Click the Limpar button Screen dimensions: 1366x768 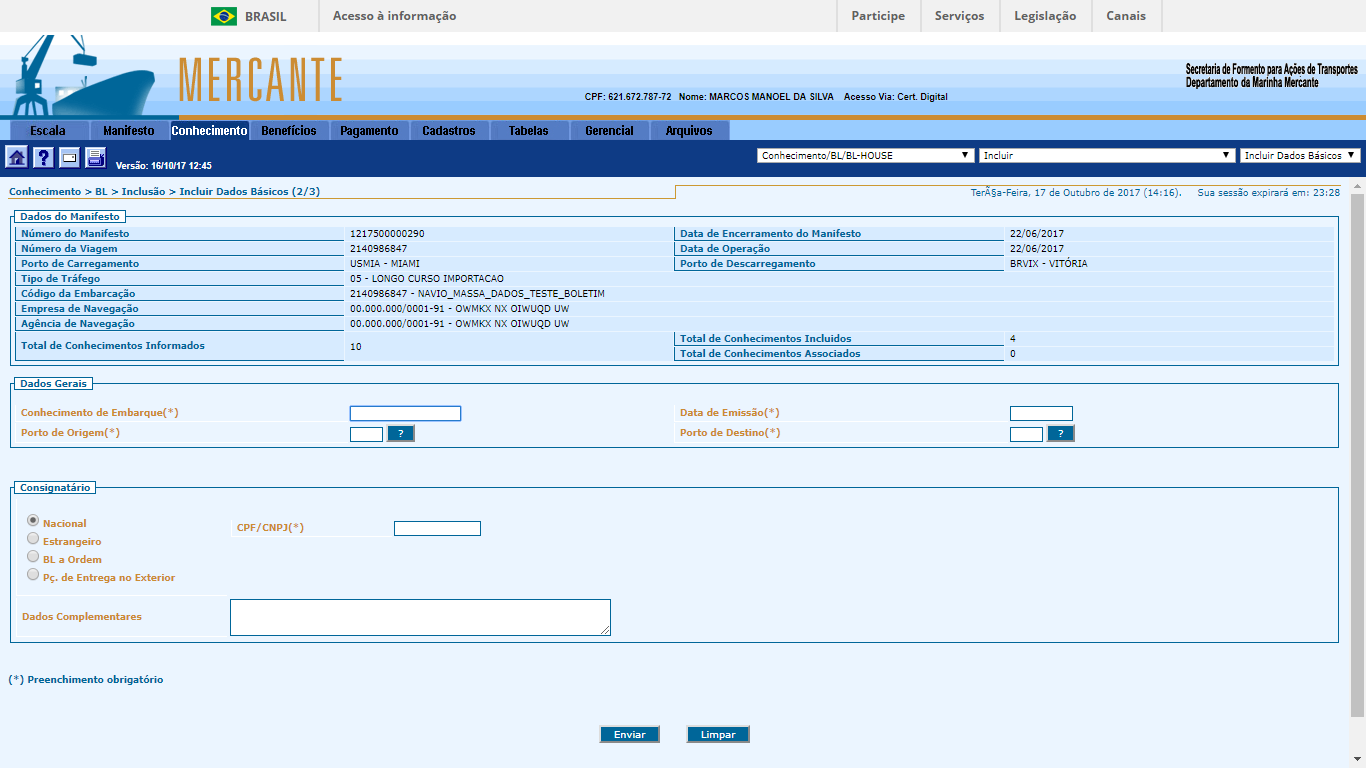pyautogui.click(x=718, y=735)
